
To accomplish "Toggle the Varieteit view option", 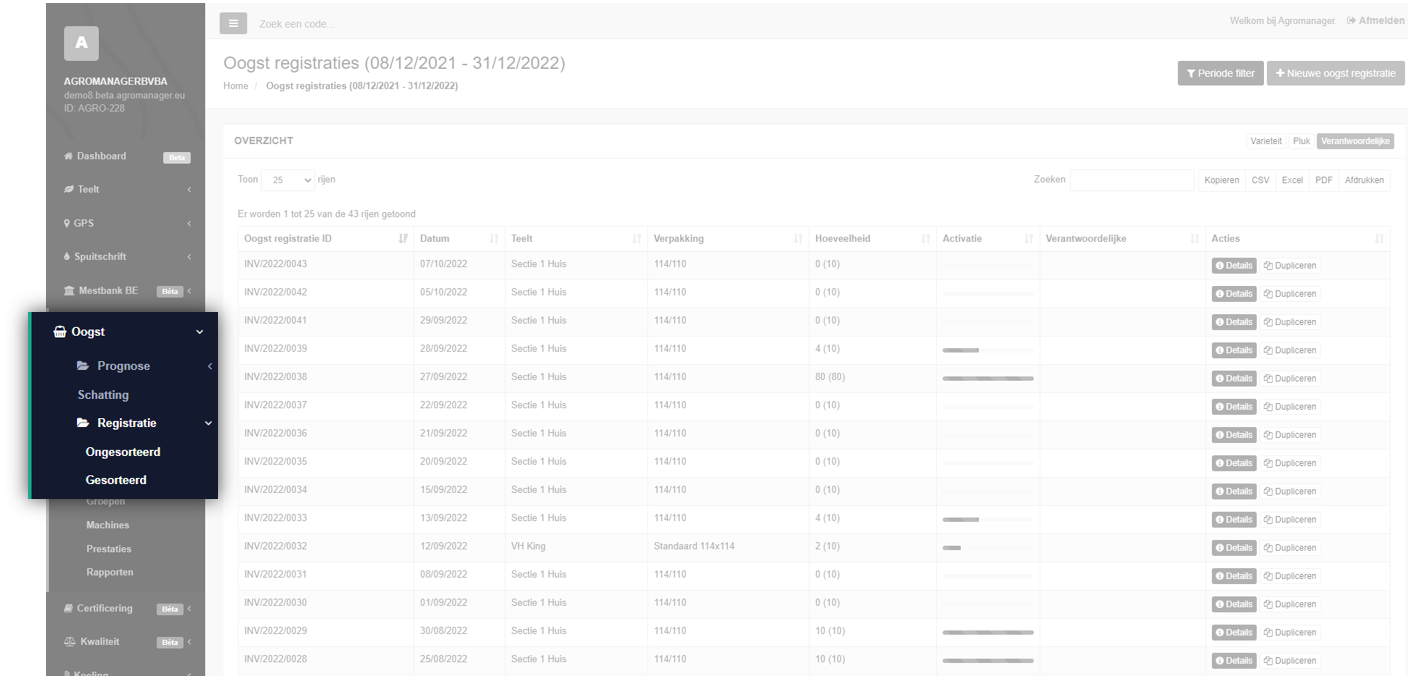I will [1265, 141].
